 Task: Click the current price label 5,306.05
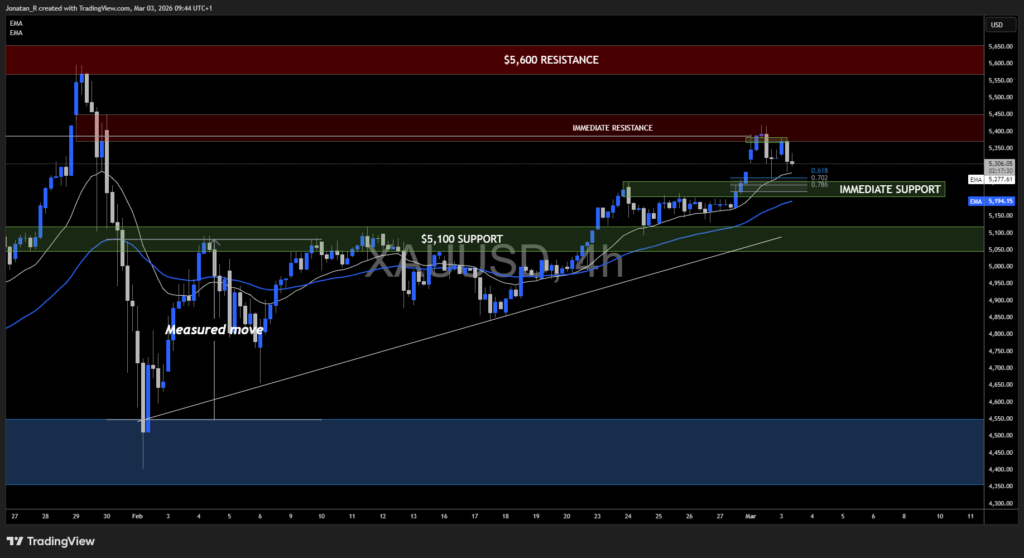[x=1000, y=163]
